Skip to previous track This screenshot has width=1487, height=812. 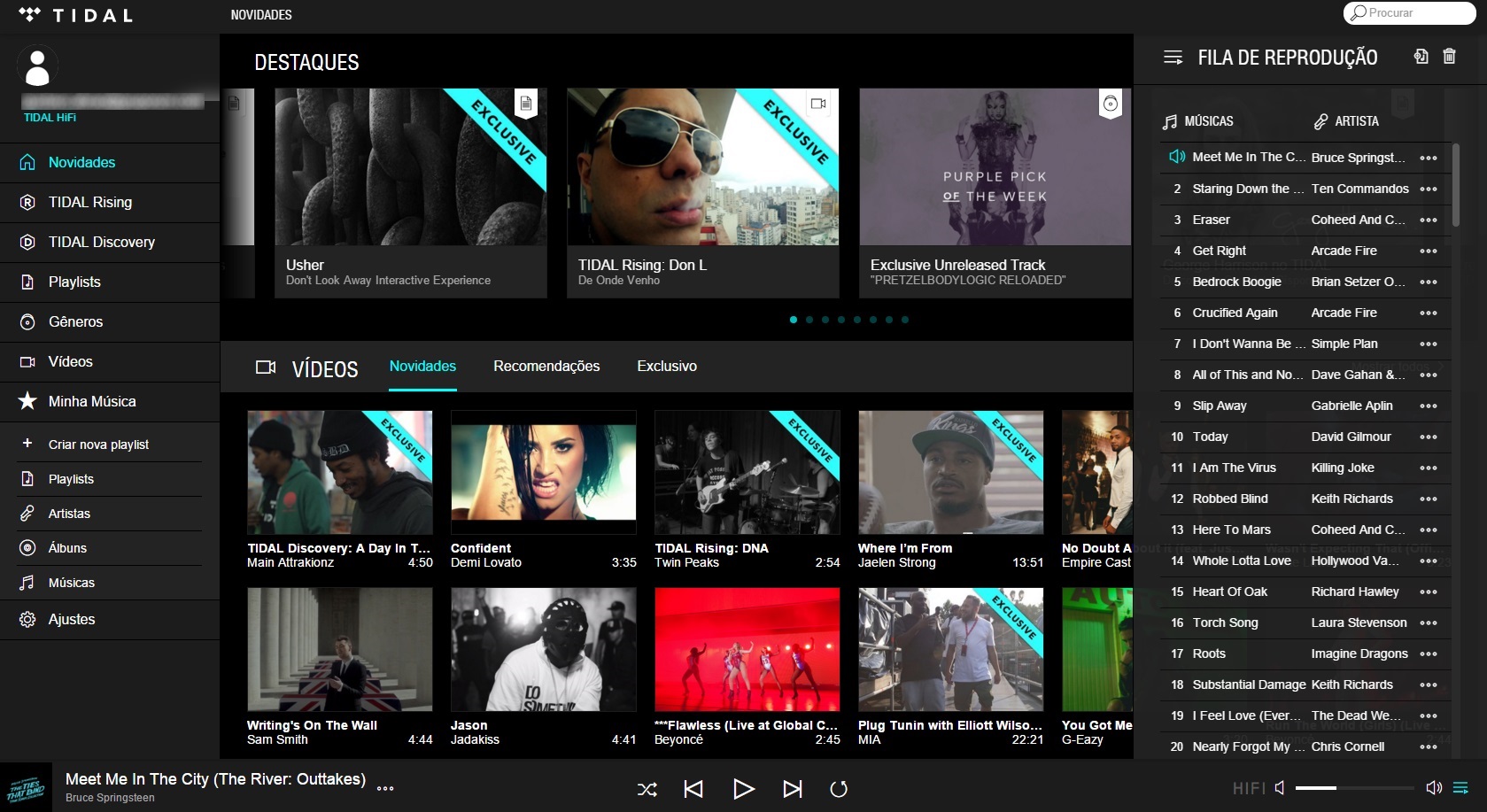point(693,789)
